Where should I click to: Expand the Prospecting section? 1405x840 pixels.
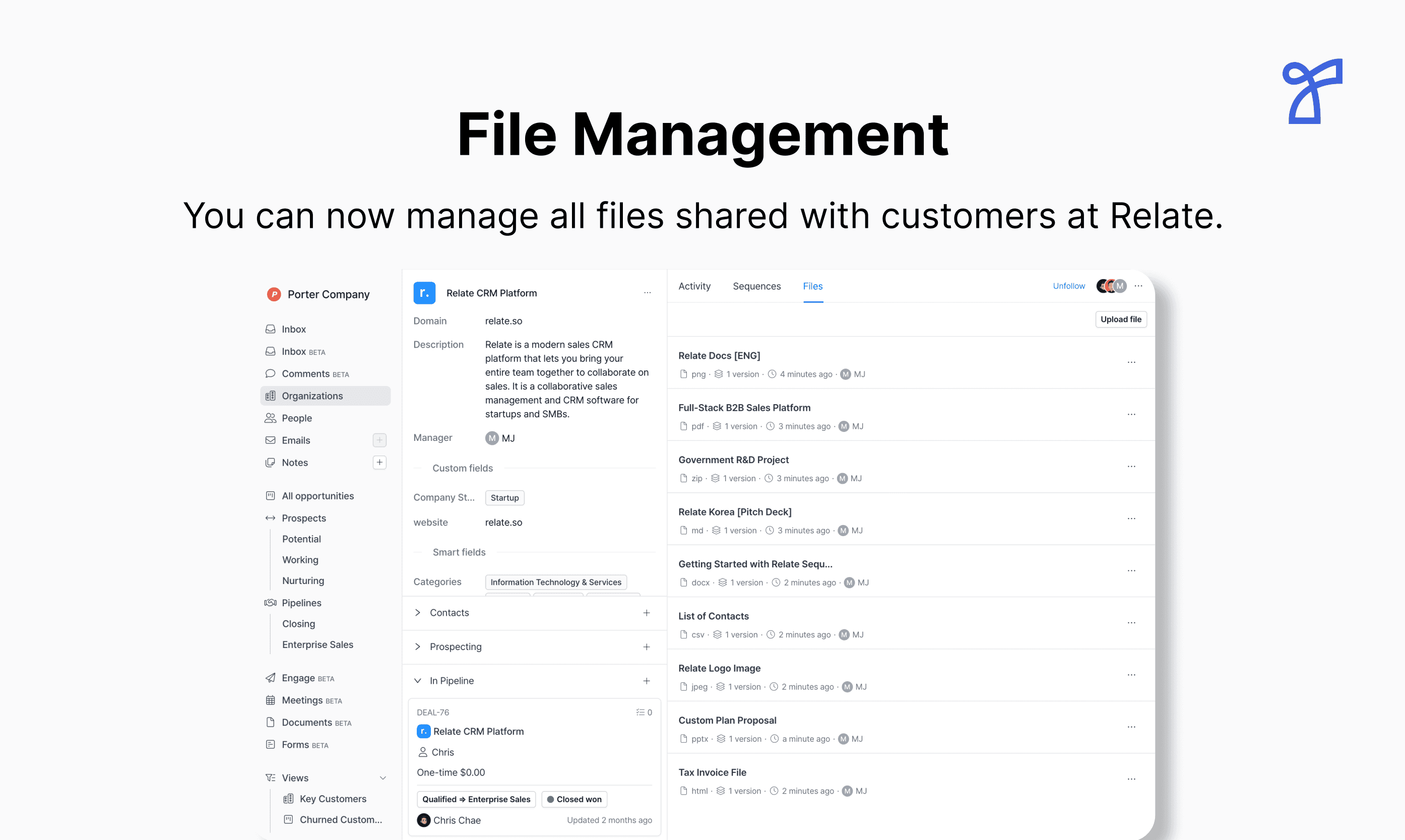(x=418, y=647)
